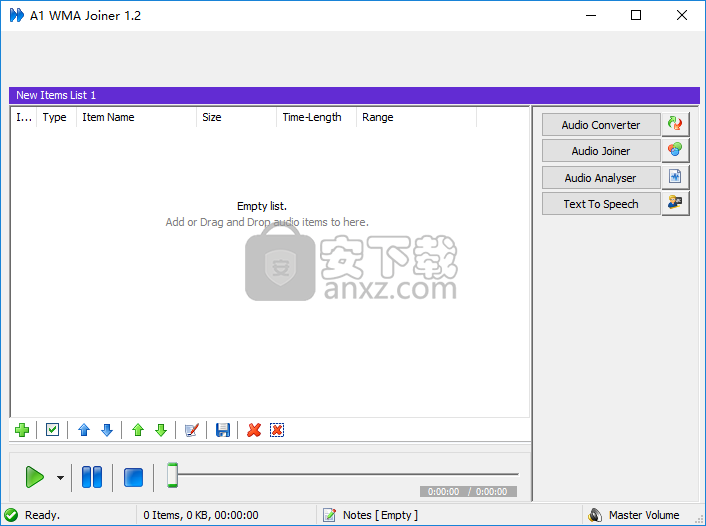Click the "Empty list." message text
Viewport: 706px width, 526px height.
pos(262,206)
